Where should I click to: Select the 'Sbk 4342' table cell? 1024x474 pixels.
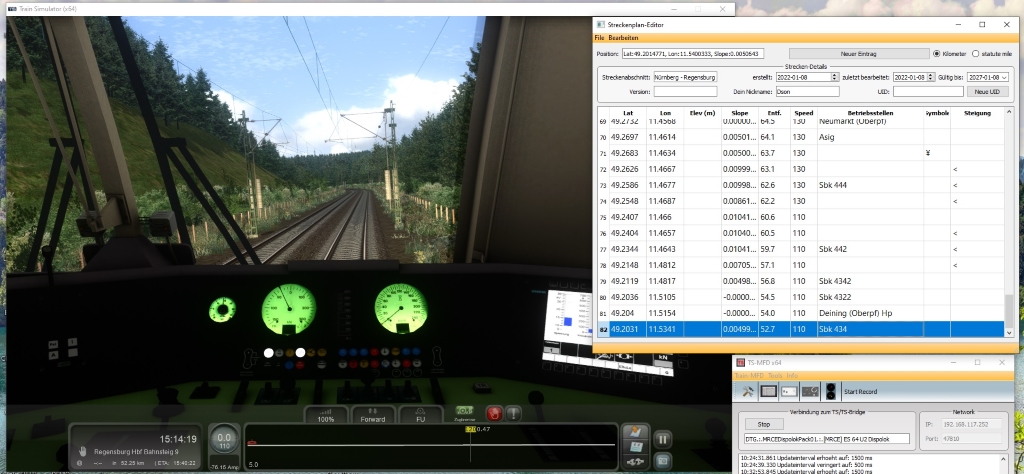870,281
